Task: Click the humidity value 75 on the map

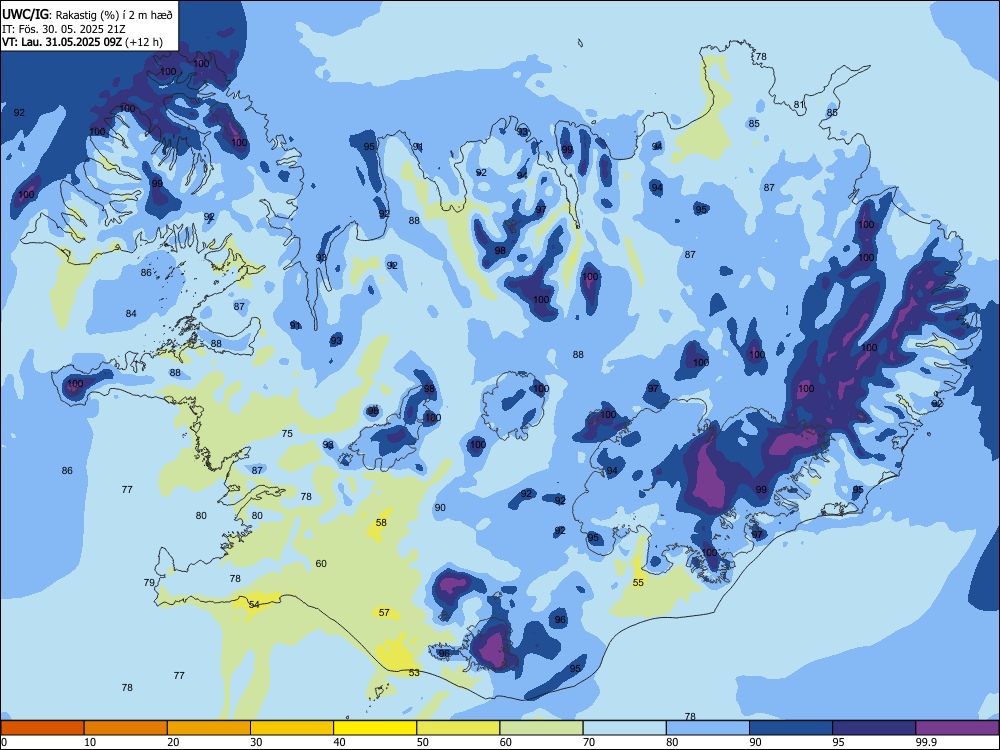Action: pyautogui.click(x=288, y=434)
